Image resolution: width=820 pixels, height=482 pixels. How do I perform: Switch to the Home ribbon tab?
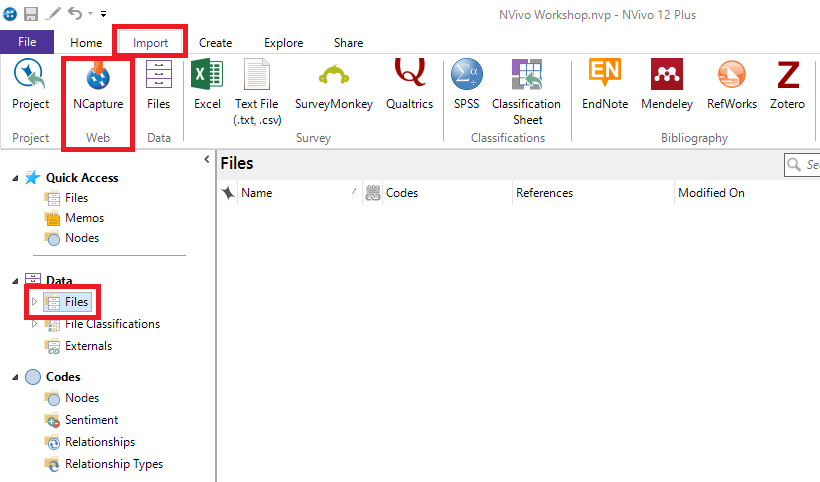[x=86, y=43]
